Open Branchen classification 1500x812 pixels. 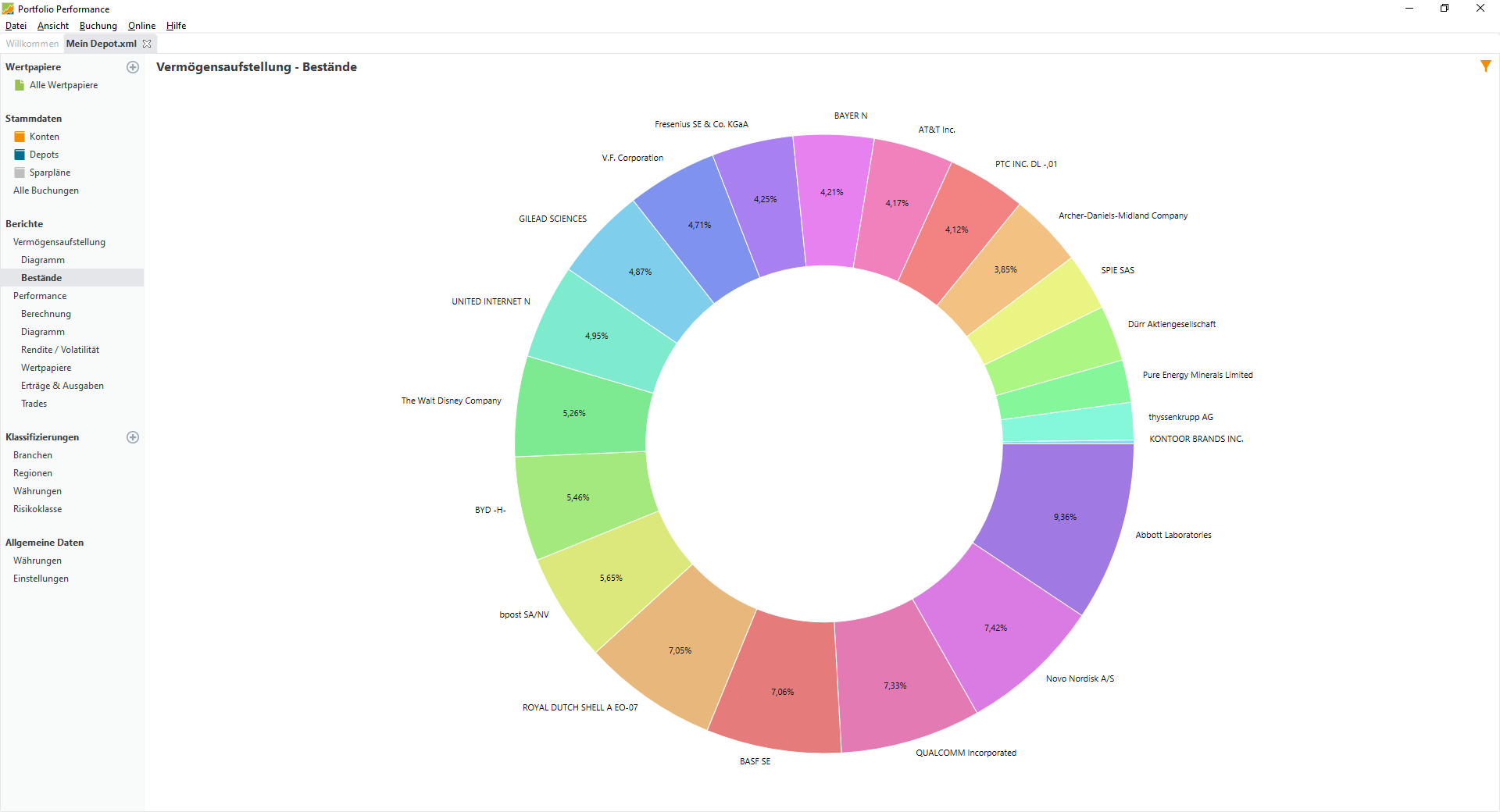[33, 455]
